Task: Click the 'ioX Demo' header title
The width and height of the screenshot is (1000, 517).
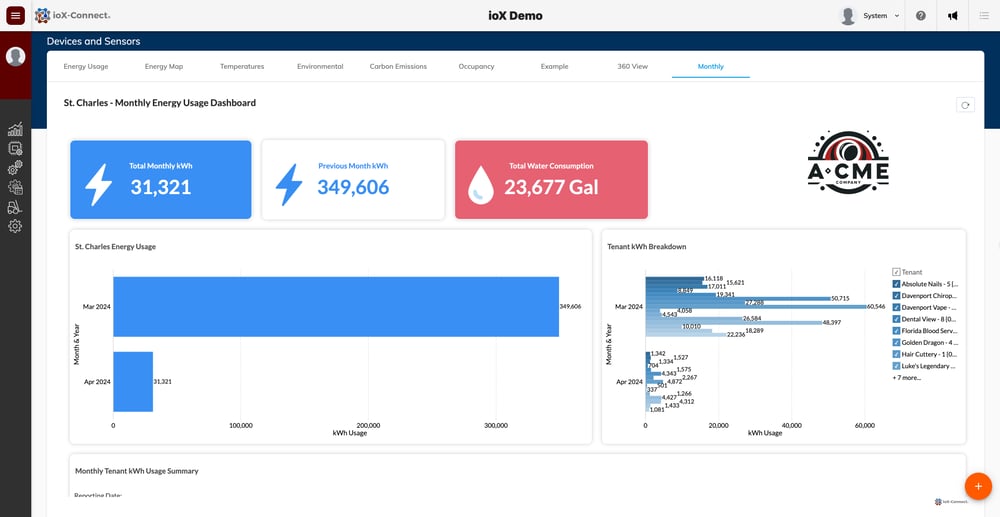Action: [515, 16]
